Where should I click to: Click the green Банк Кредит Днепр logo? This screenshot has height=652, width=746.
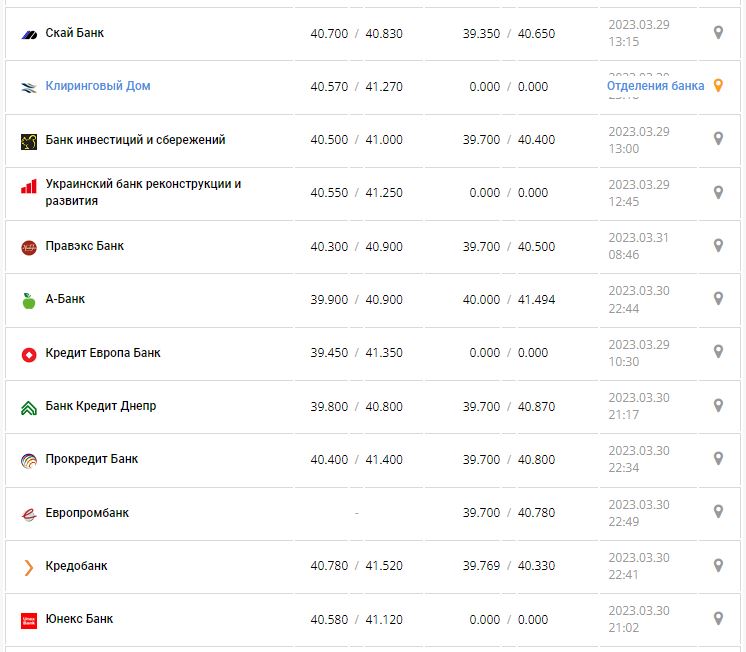tap(29, 407)
